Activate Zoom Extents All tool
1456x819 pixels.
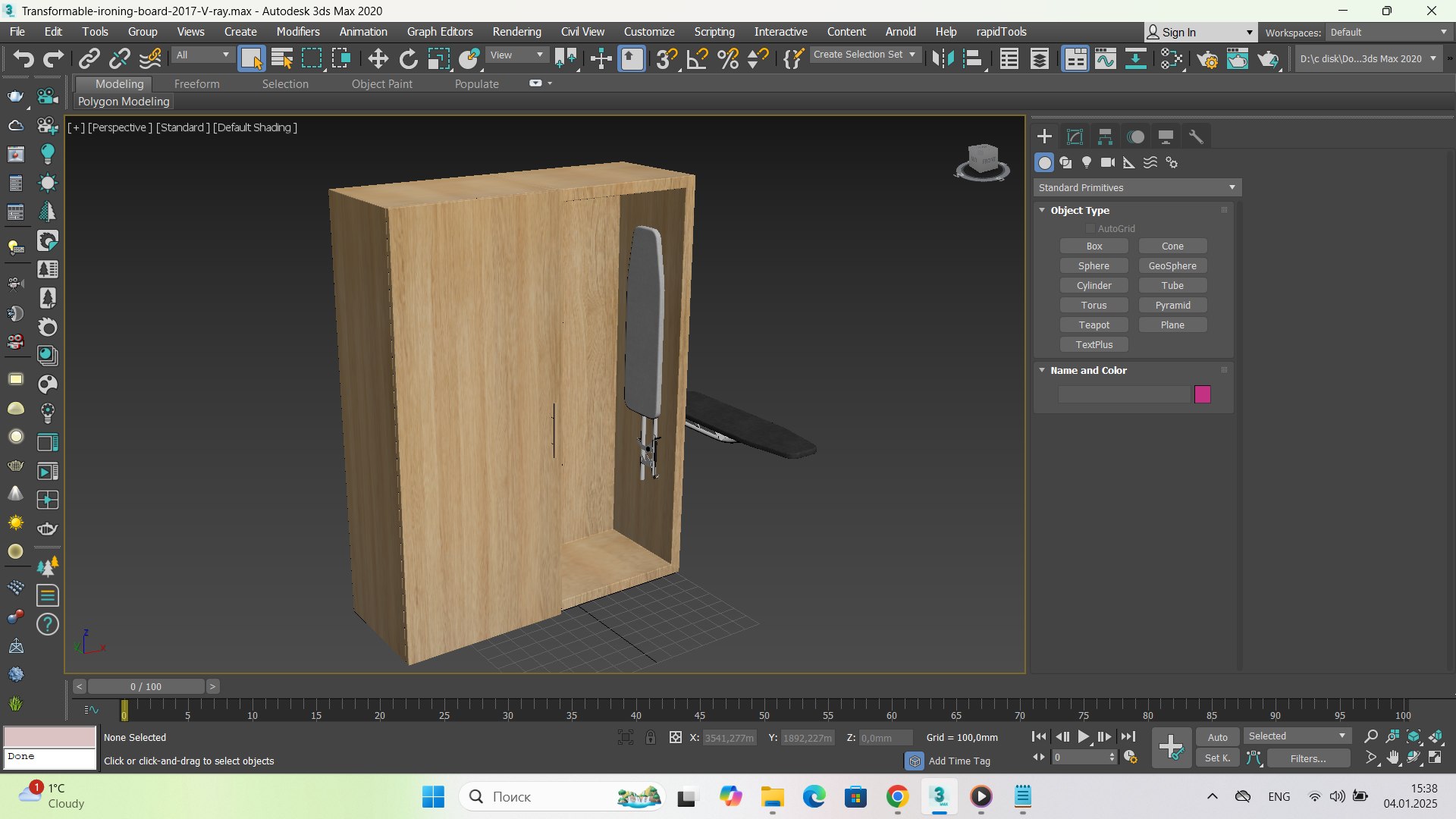coord(1436,736)
